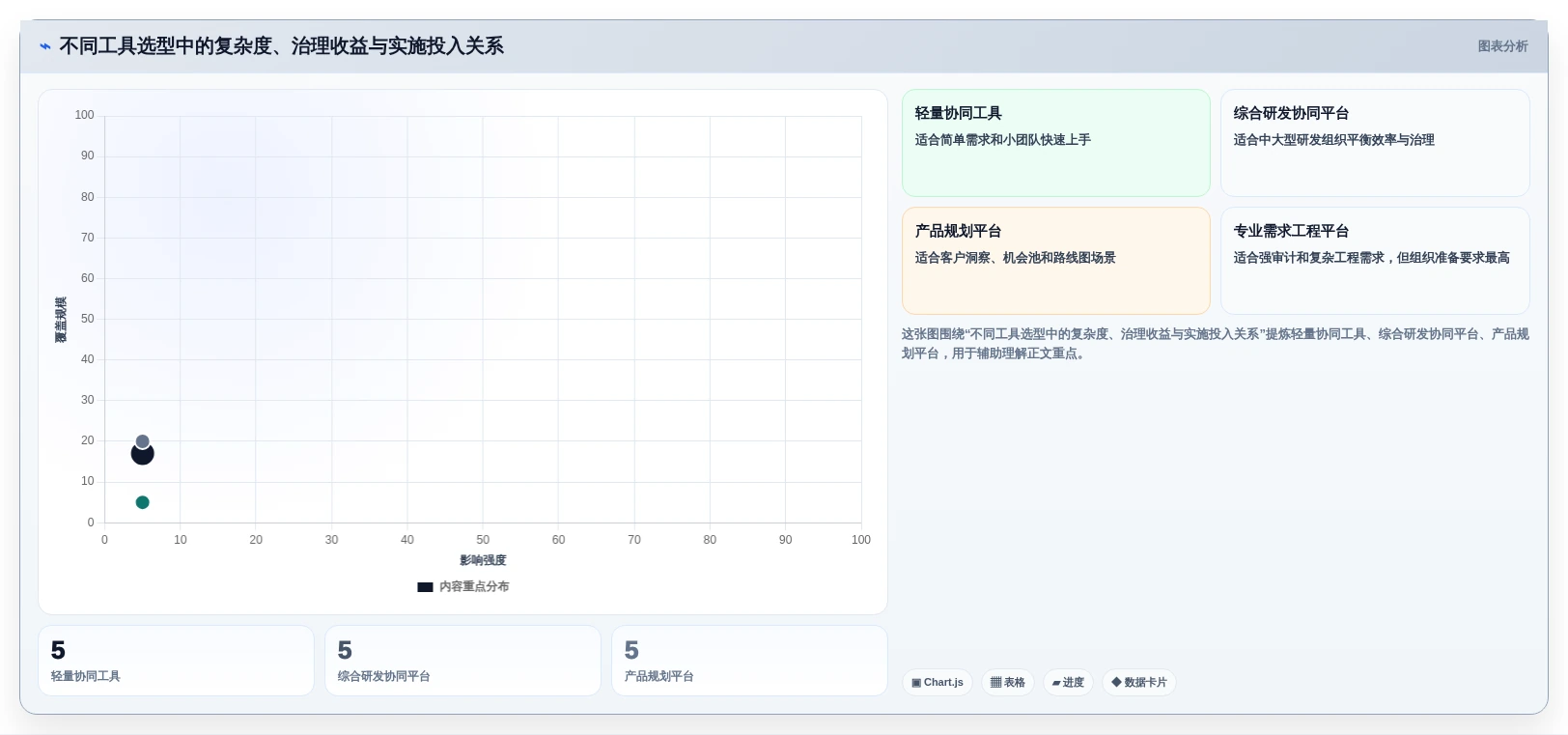The width and height of the screenshot is (1568, 735).
Task: Click the gray-blue scatter data point
Action: pyautogui.click(x=142, y=441)
